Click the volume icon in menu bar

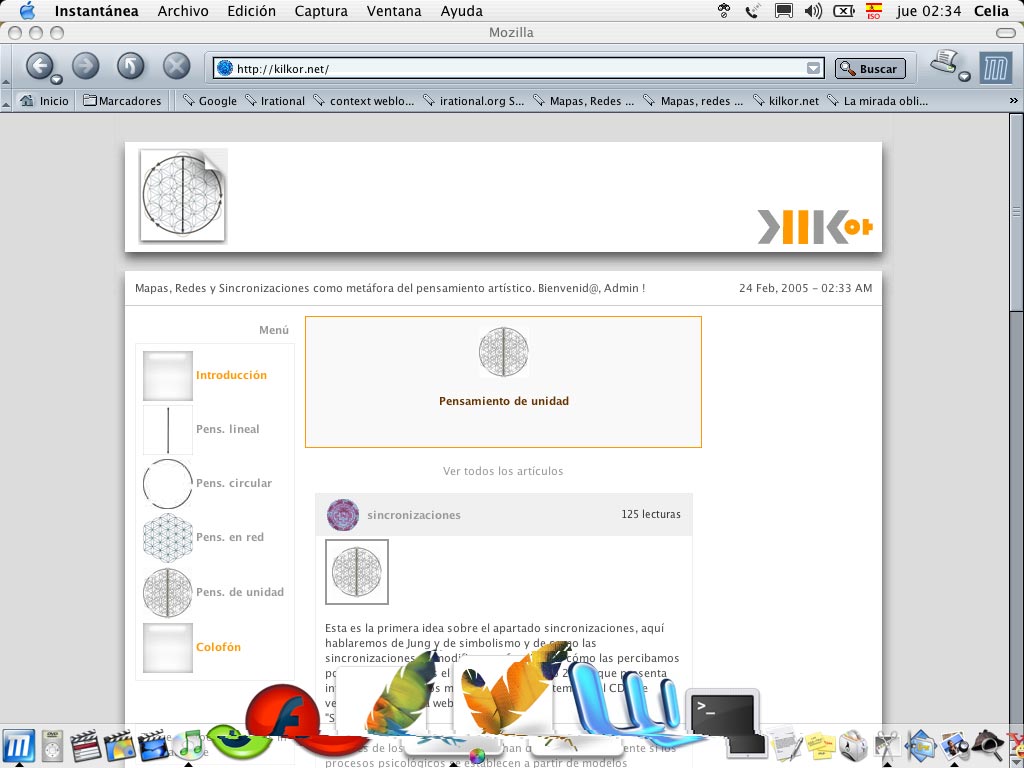813,11
